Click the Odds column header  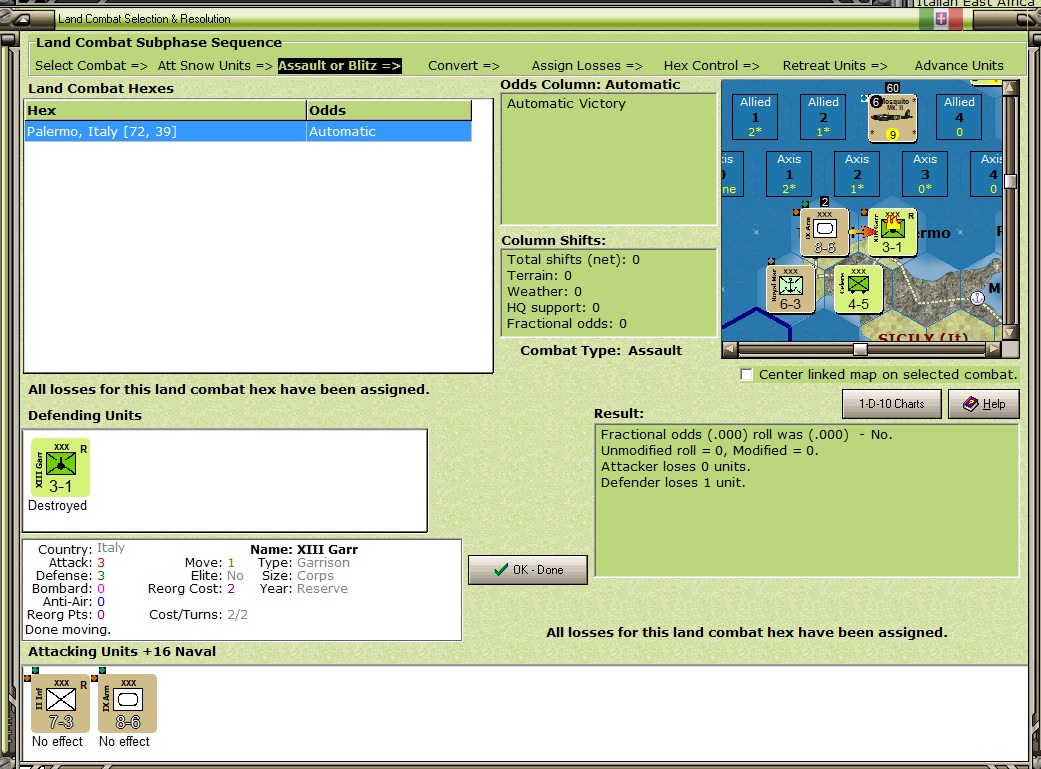tap(389, 110)
